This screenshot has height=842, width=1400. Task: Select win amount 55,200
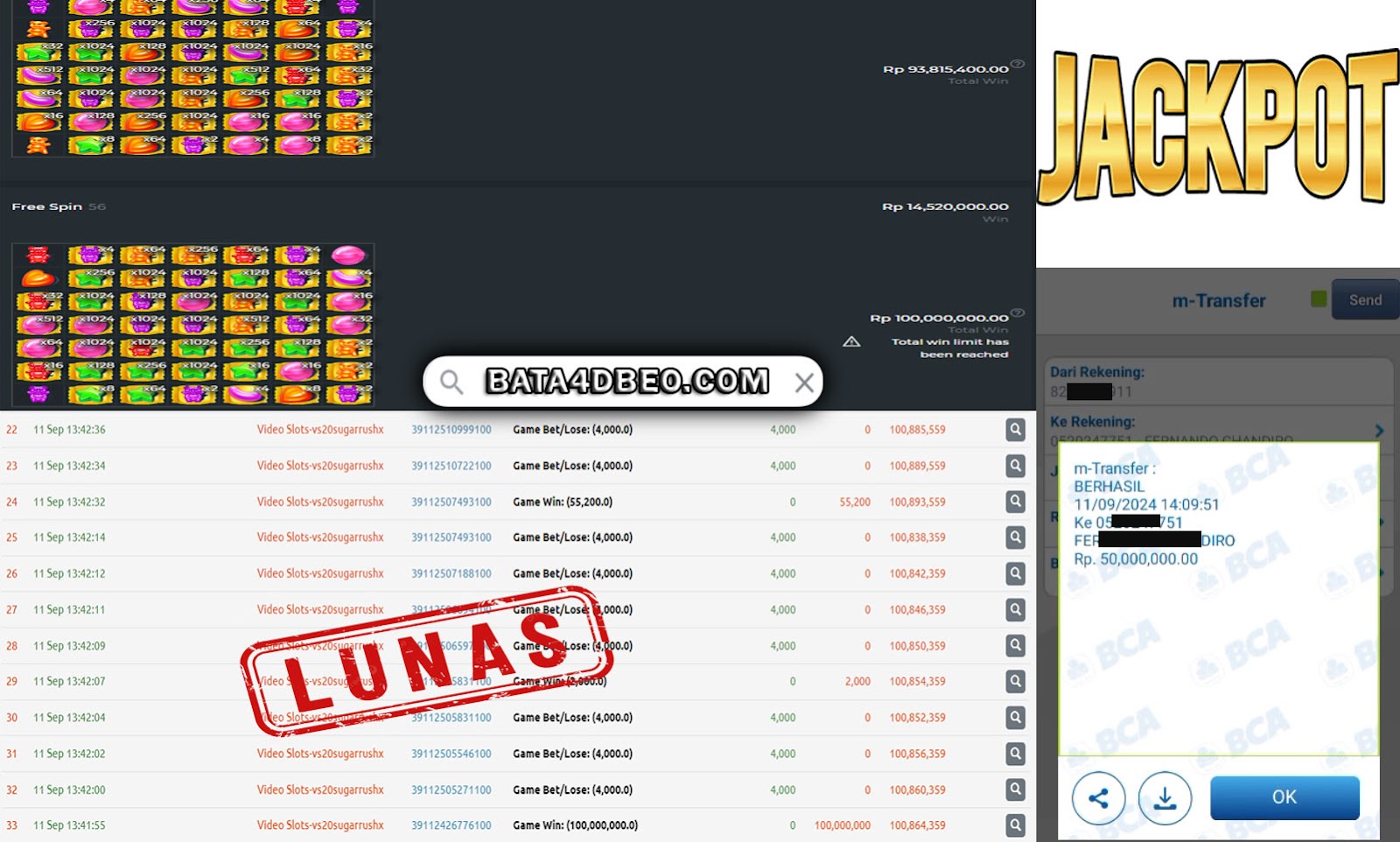[x=855, y=502]
